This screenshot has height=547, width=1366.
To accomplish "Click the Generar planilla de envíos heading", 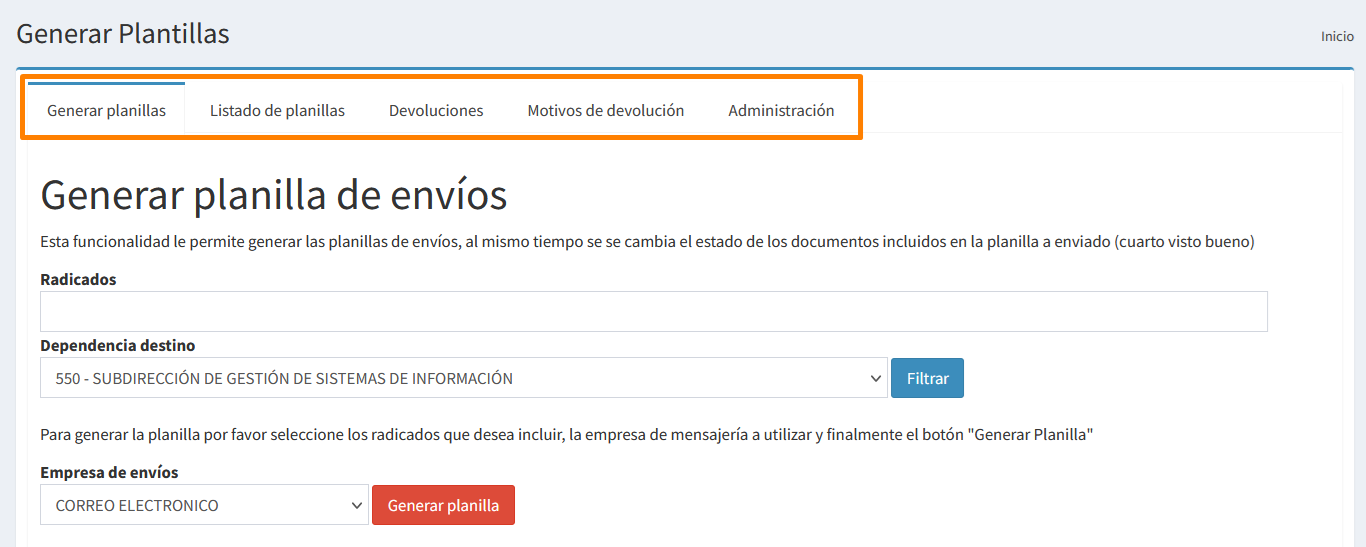I will tap(274, 194).
